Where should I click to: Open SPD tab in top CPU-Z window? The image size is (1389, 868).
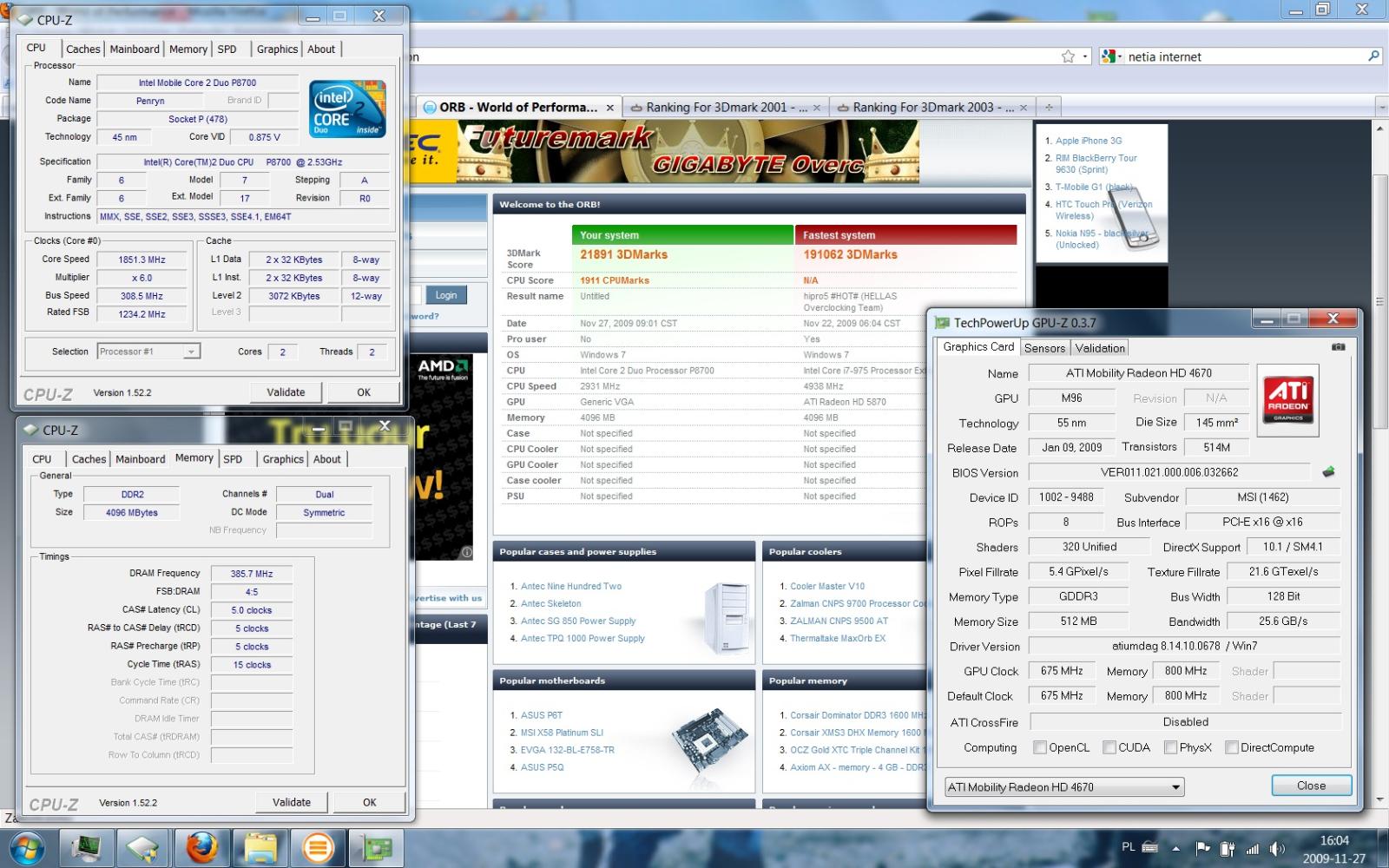(x=227, y=49)
